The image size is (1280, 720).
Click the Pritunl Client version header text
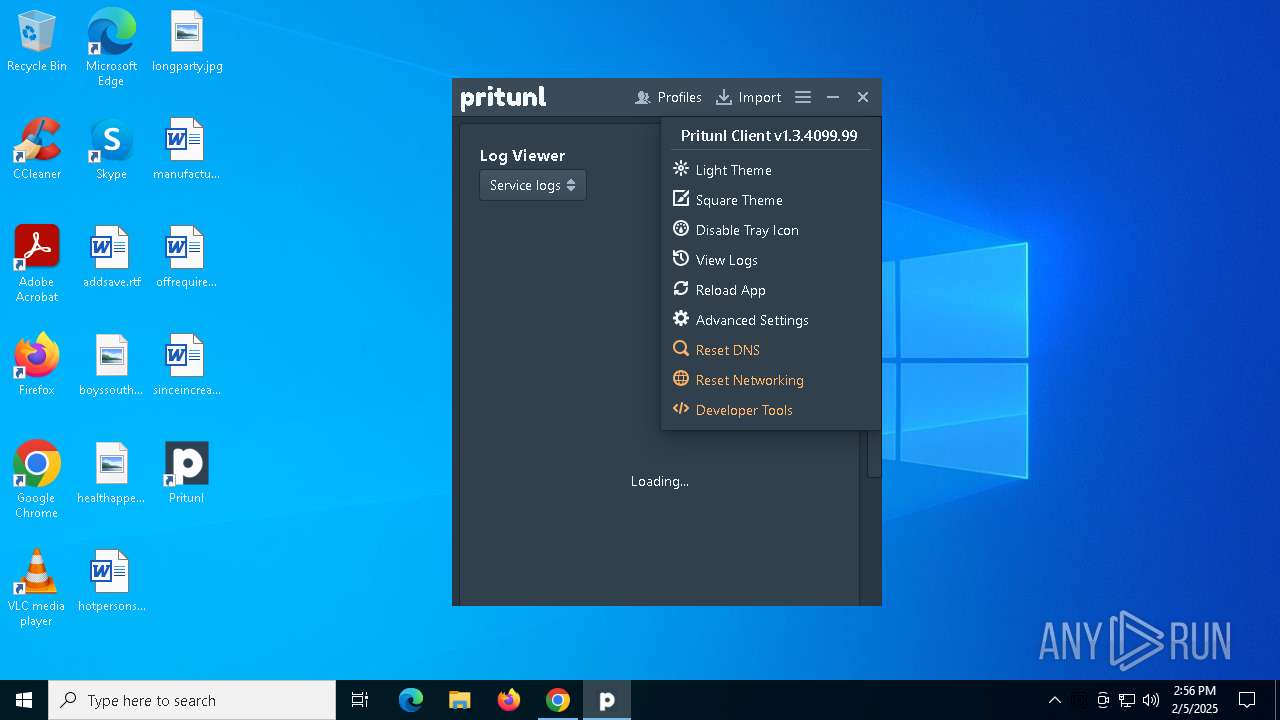(769, 136)
